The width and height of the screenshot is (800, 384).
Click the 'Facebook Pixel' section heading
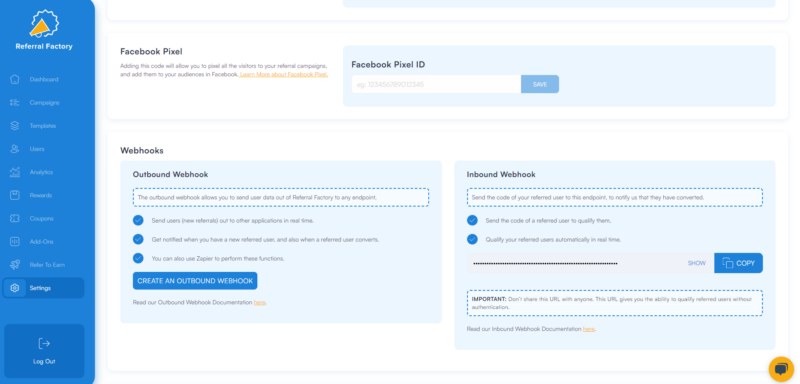pyautogui.click(x=152, y=52)
